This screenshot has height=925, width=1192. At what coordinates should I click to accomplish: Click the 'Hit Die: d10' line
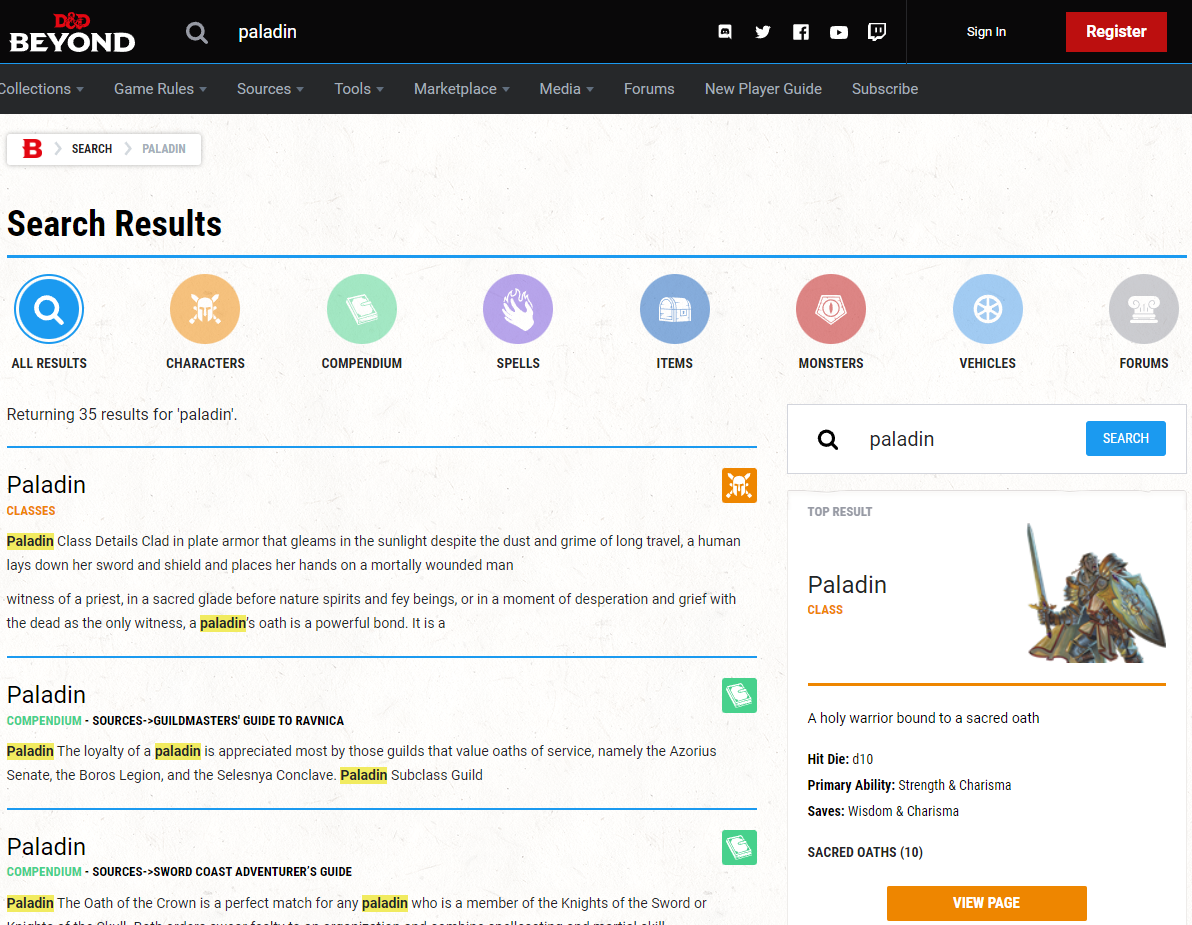point(840,759)
